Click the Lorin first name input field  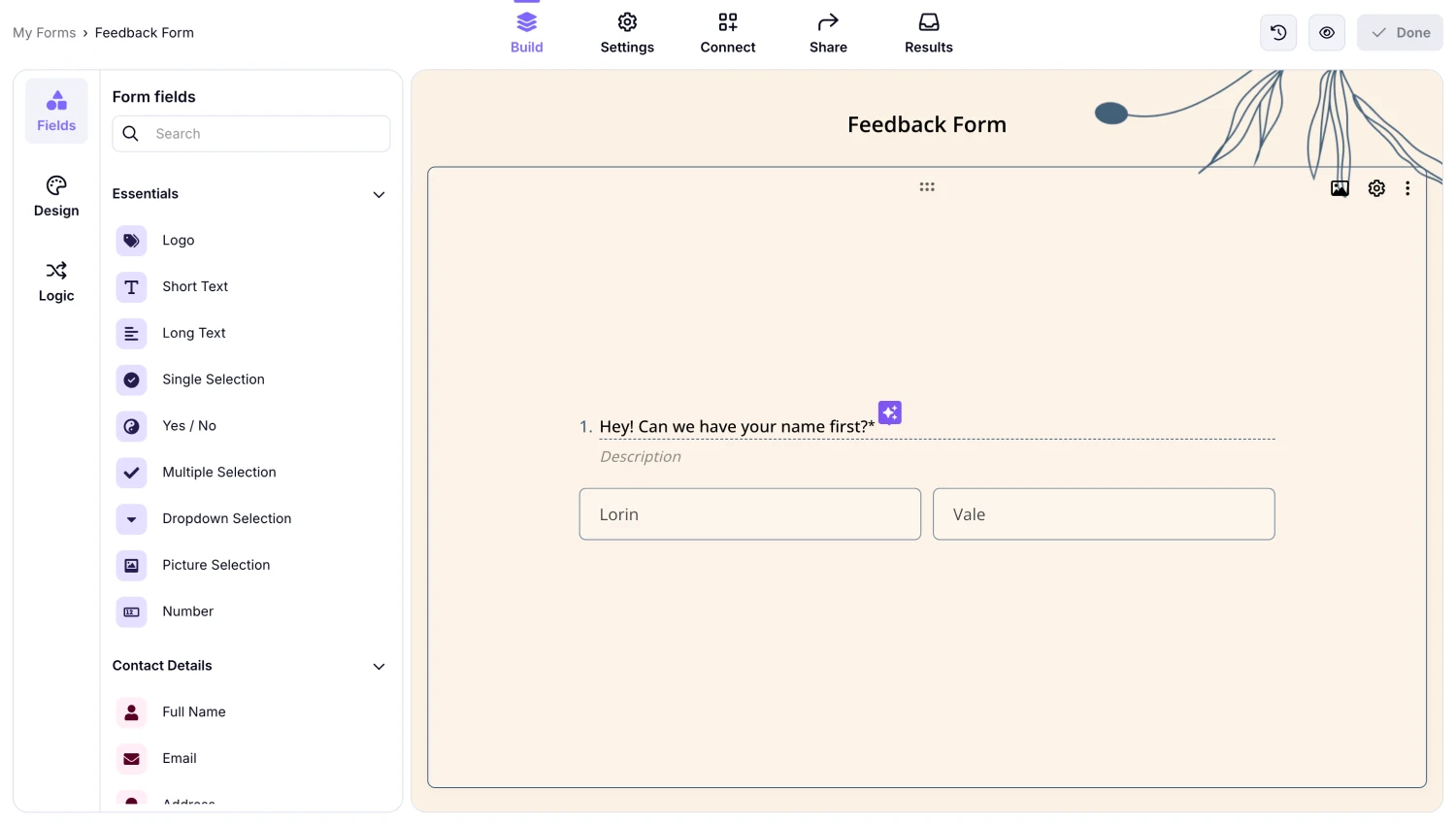pos(749,513)
